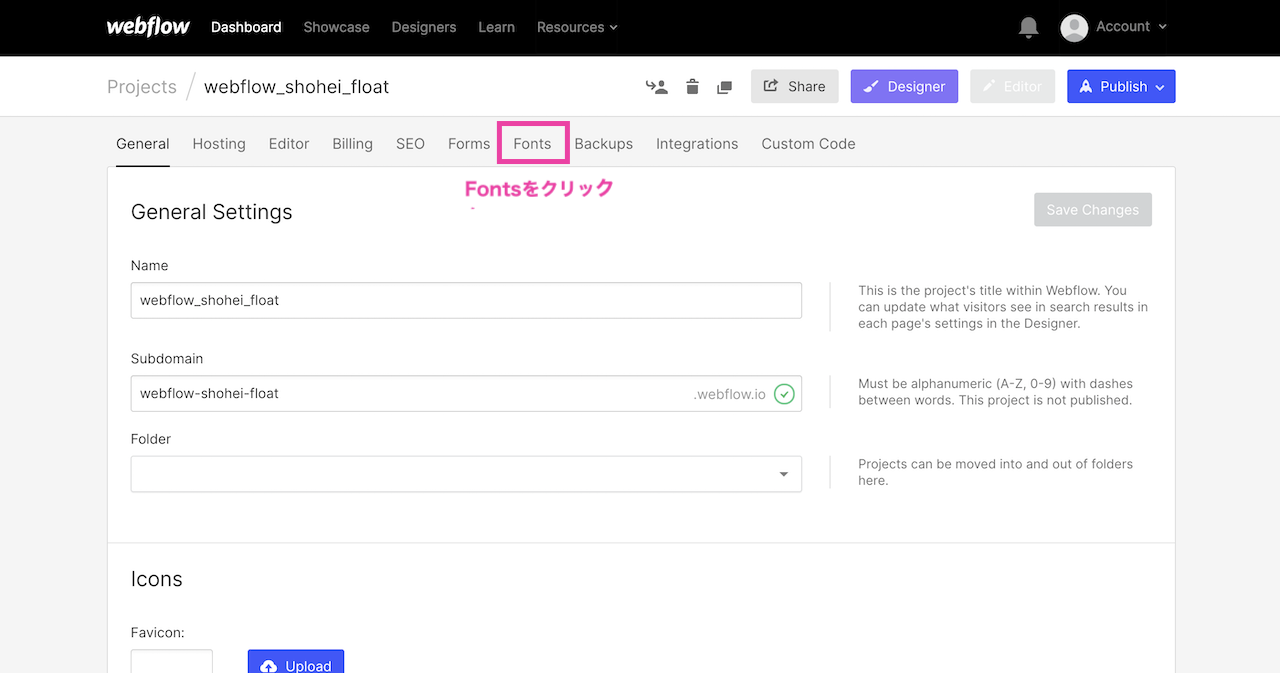Switch to the Hosting tab

[x=219, y=144]
